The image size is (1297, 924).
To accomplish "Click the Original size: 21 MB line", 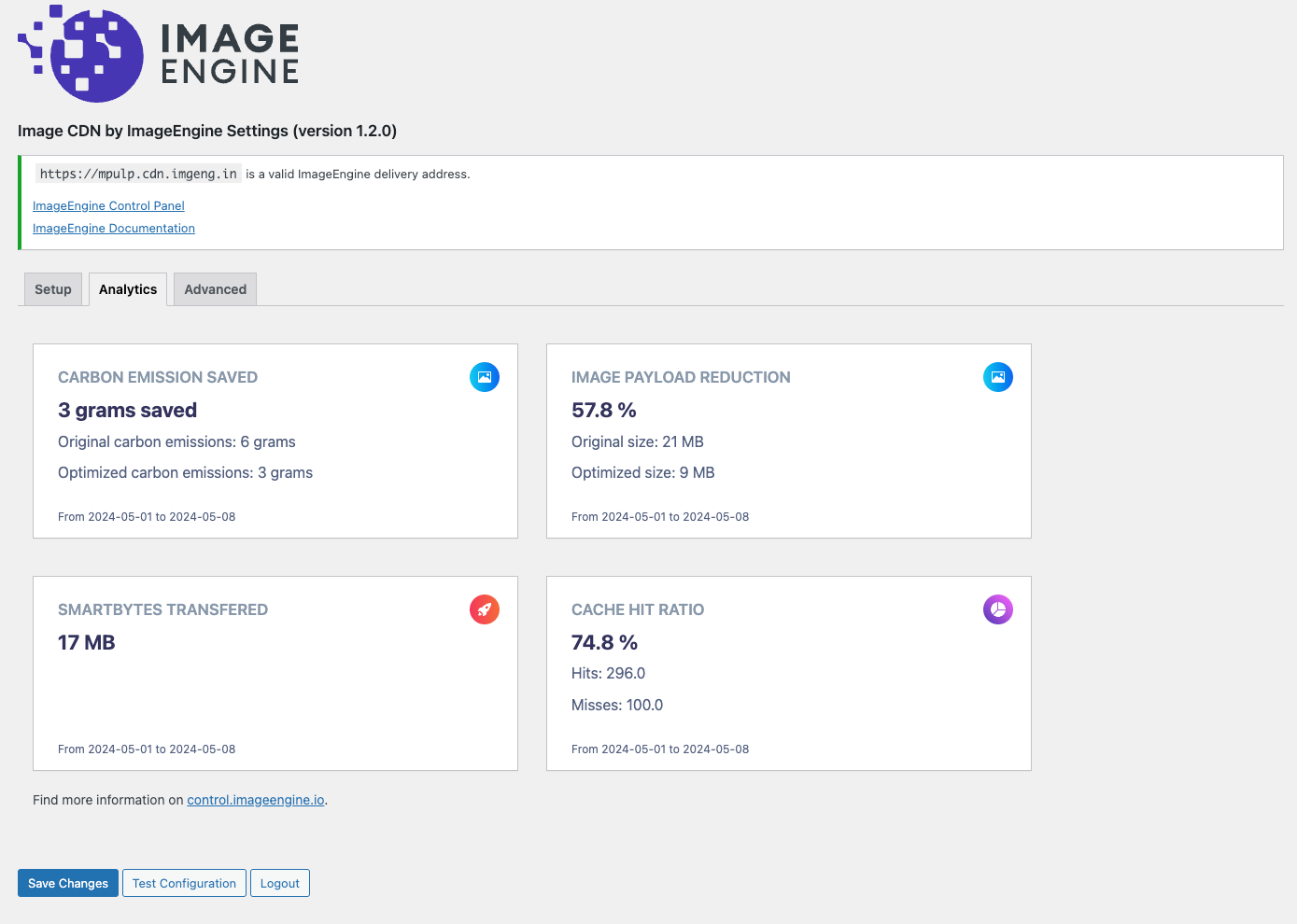I will tap(638, 441).
